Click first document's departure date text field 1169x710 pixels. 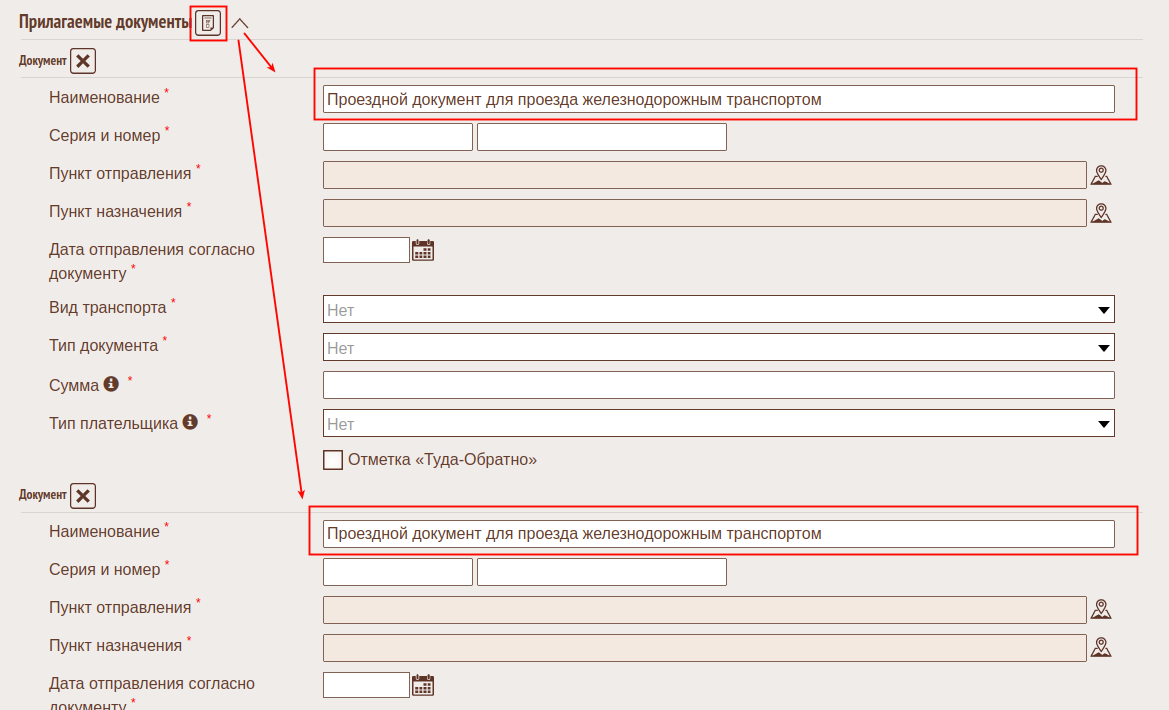pyautogui.click(x=366, y=250)
